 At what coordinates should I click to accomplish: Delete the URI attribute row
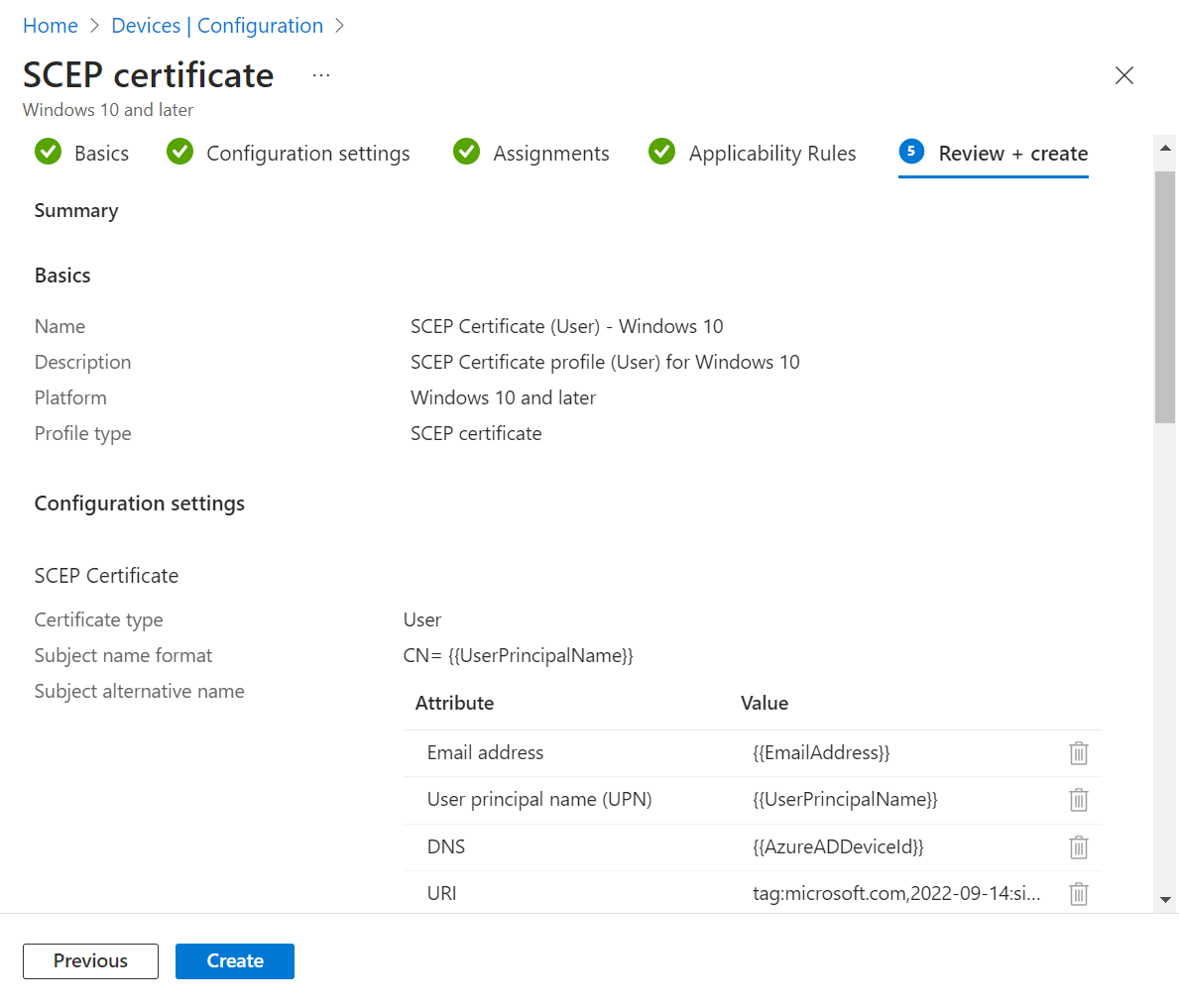pyautogui.click(x=1078, y=893)
